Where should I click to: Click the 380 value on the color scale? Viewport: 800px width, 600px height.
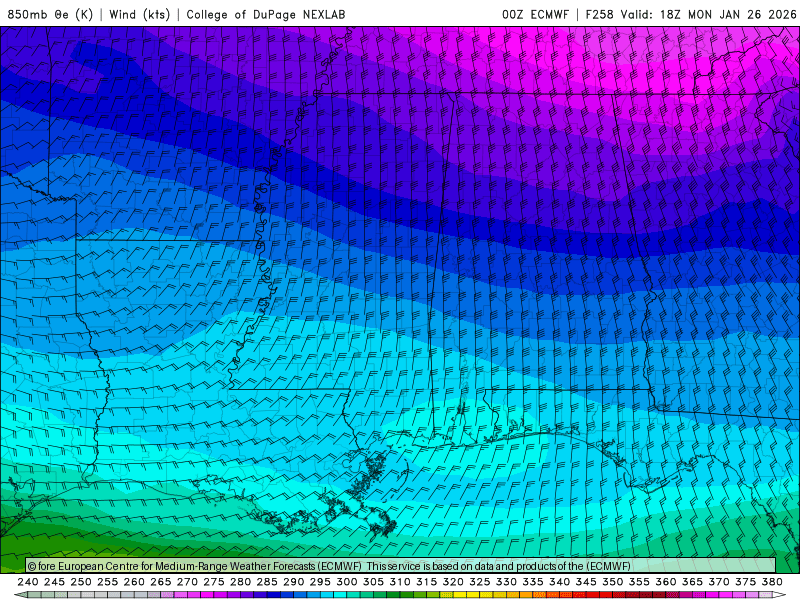(x=772, y=582)
